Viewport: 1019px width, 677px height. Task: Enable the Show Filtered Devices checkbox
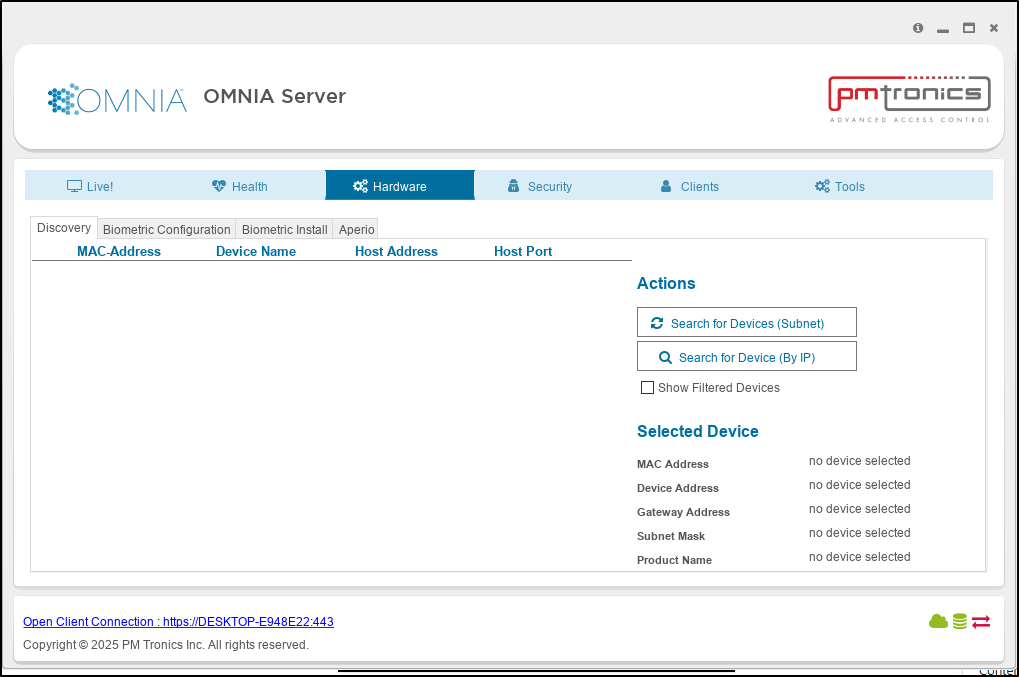[x=647, y=388]
